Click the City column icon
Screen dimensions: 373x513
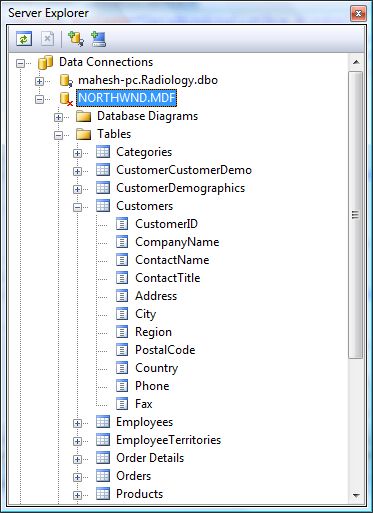tap(122, 314)
